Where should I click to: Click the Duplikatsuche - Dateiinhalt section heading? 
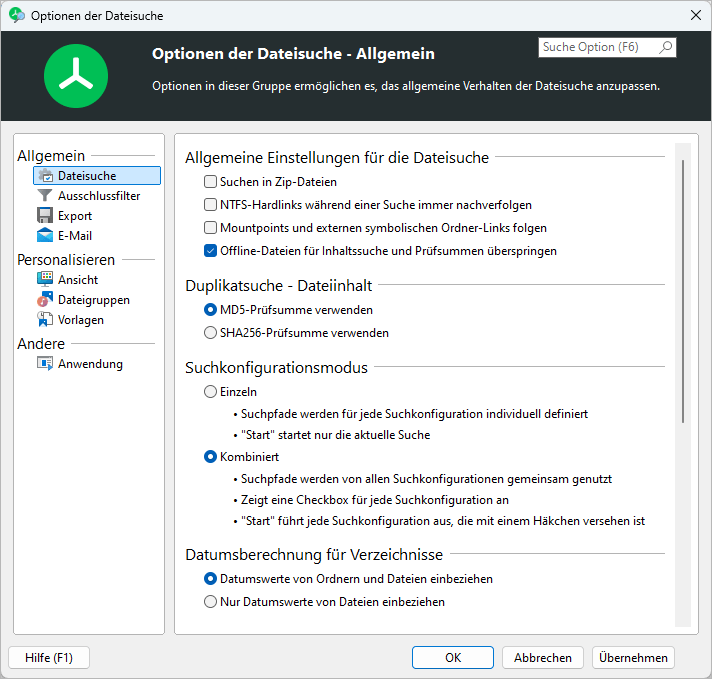(278, 286)
